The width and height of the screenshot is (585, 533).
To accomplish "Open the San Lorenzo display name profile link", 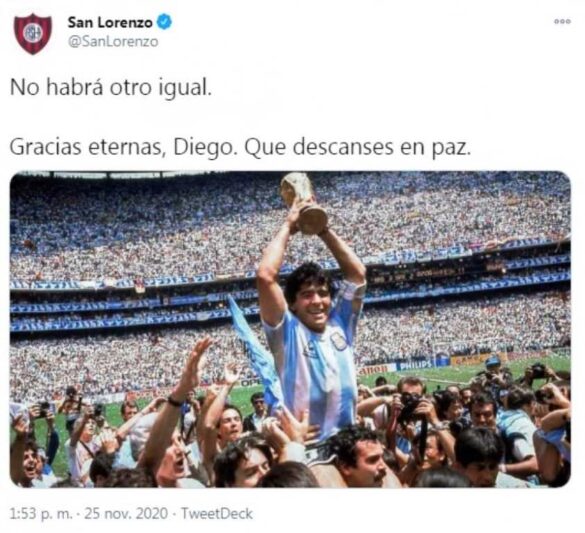I will coord(110,22).
